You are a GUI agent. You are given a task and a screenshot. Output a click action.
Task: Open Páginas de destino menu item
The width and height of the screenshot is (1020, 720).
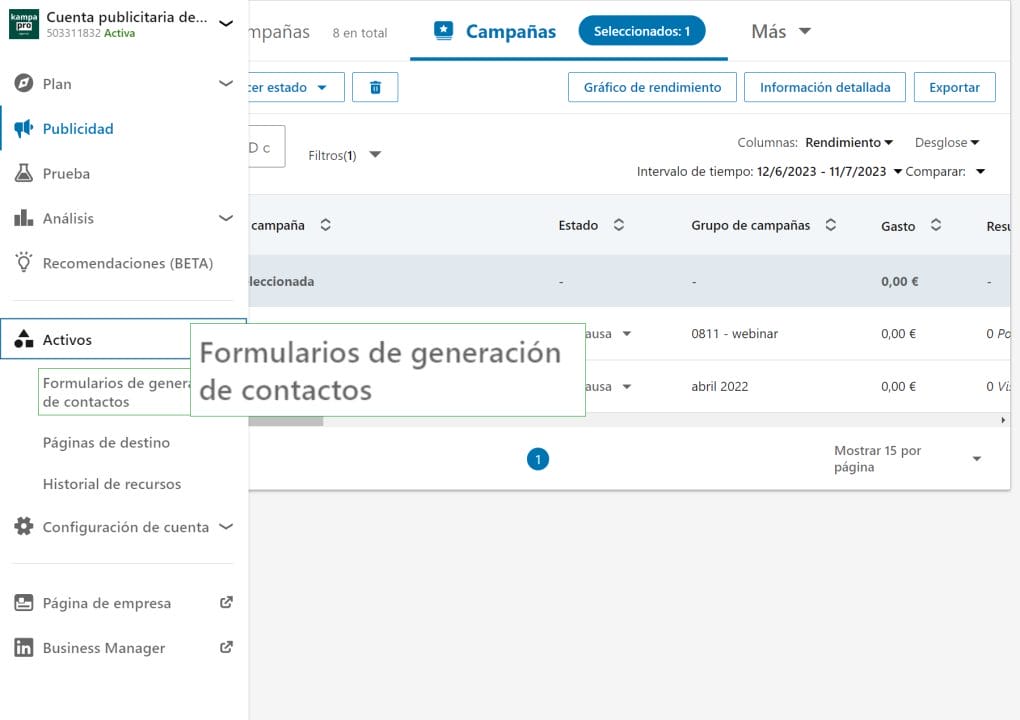tap(106, 443)
